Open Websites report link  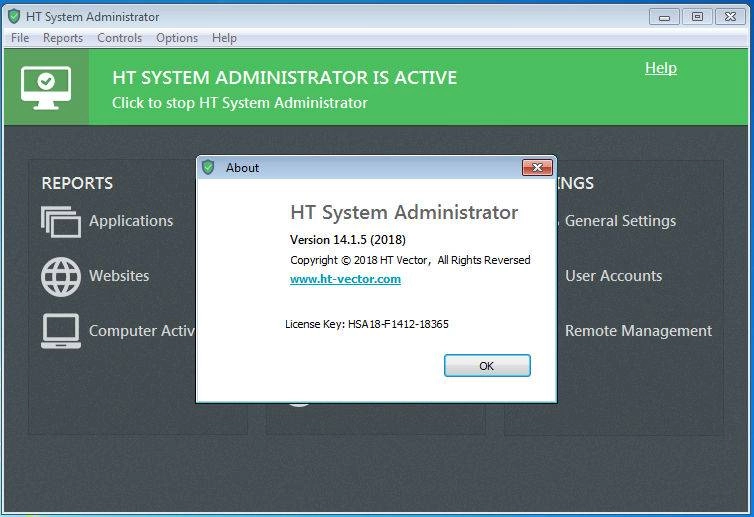(x=119, y=276)
